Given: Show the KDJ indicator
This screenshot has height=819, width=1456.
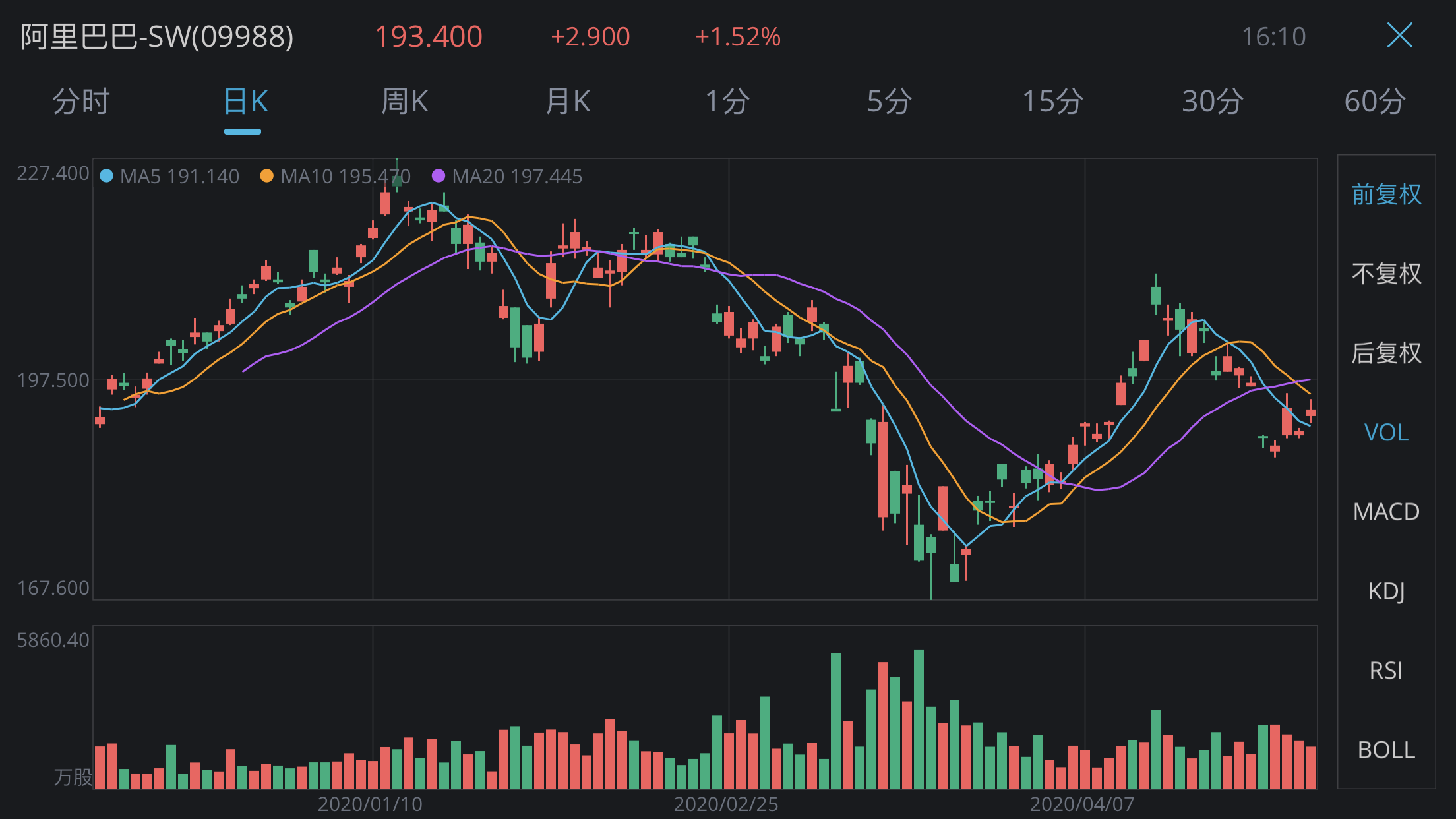Looking at the screenshot, I should [x=1386, y=591].
